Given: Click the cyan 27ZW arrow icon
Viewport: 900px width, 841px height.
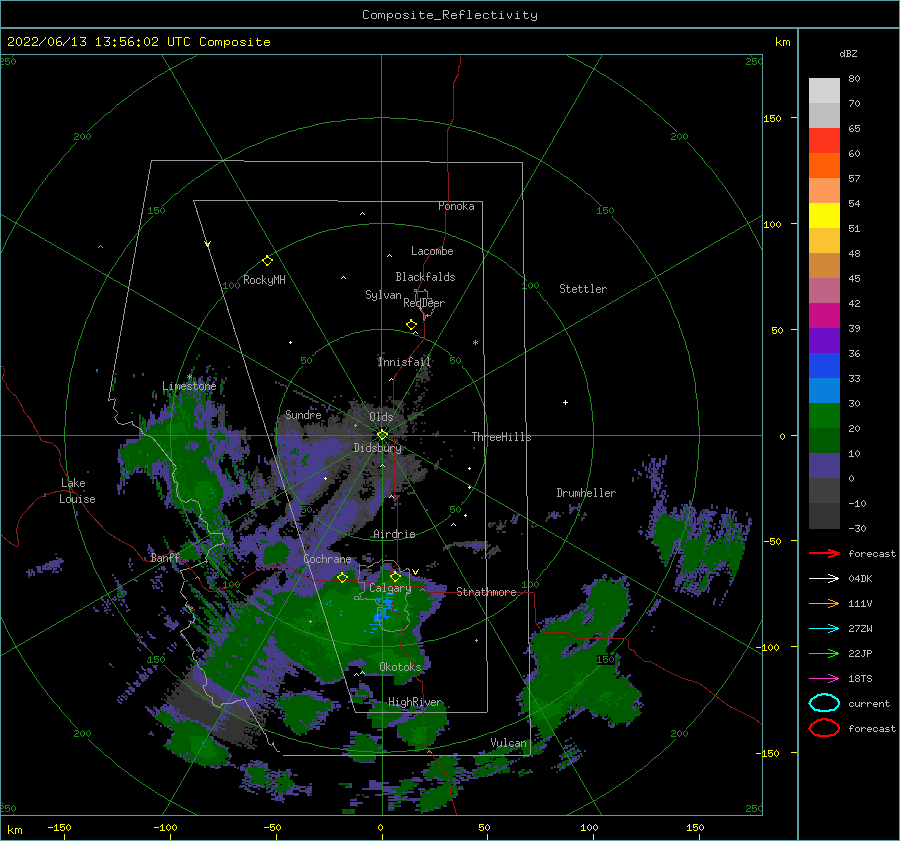Looking at the screenshot, I should pos(824,629).
